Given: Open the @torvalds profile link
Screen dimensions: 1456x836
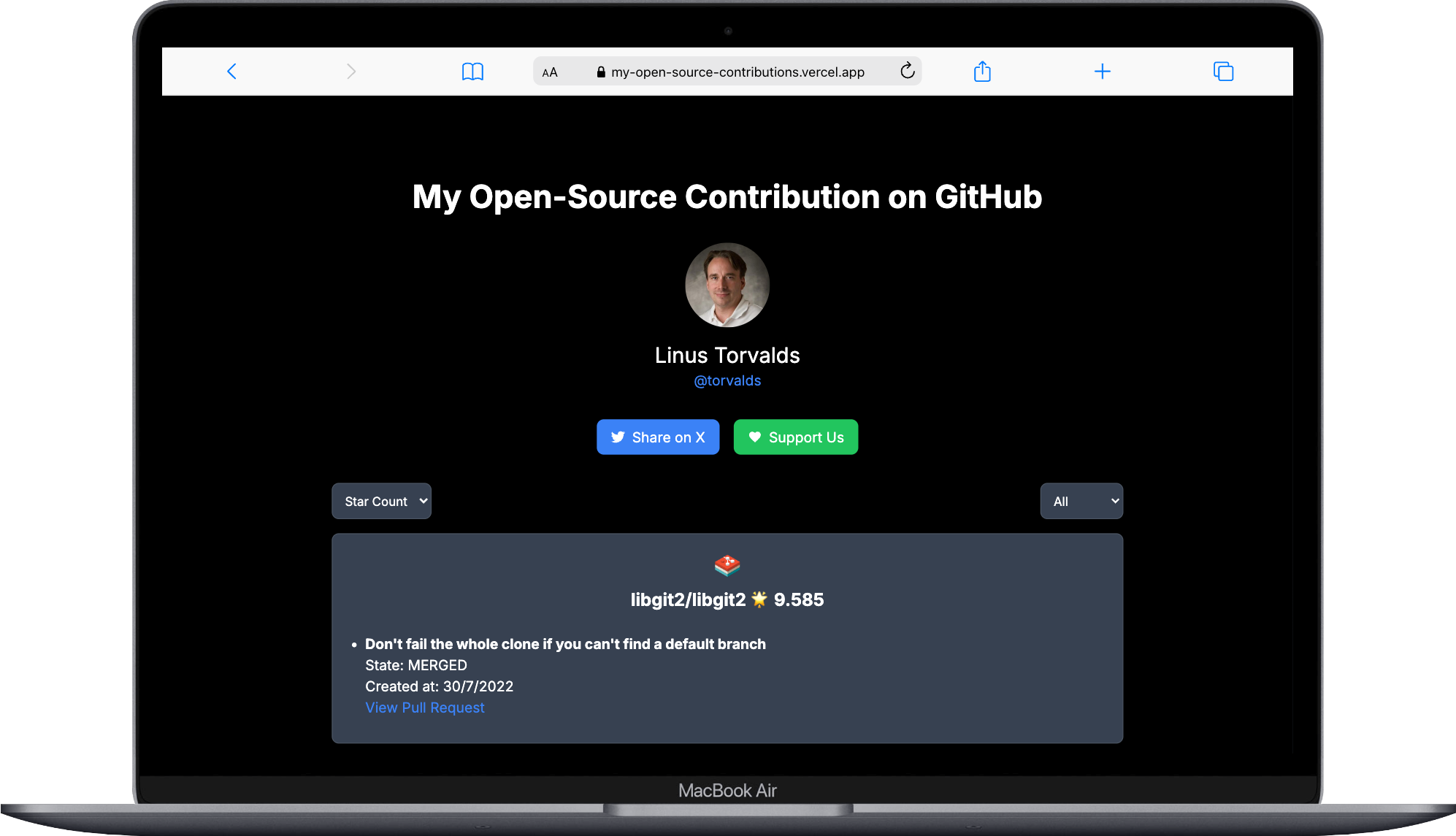Looking at the screenshot, I should [727, 381].
